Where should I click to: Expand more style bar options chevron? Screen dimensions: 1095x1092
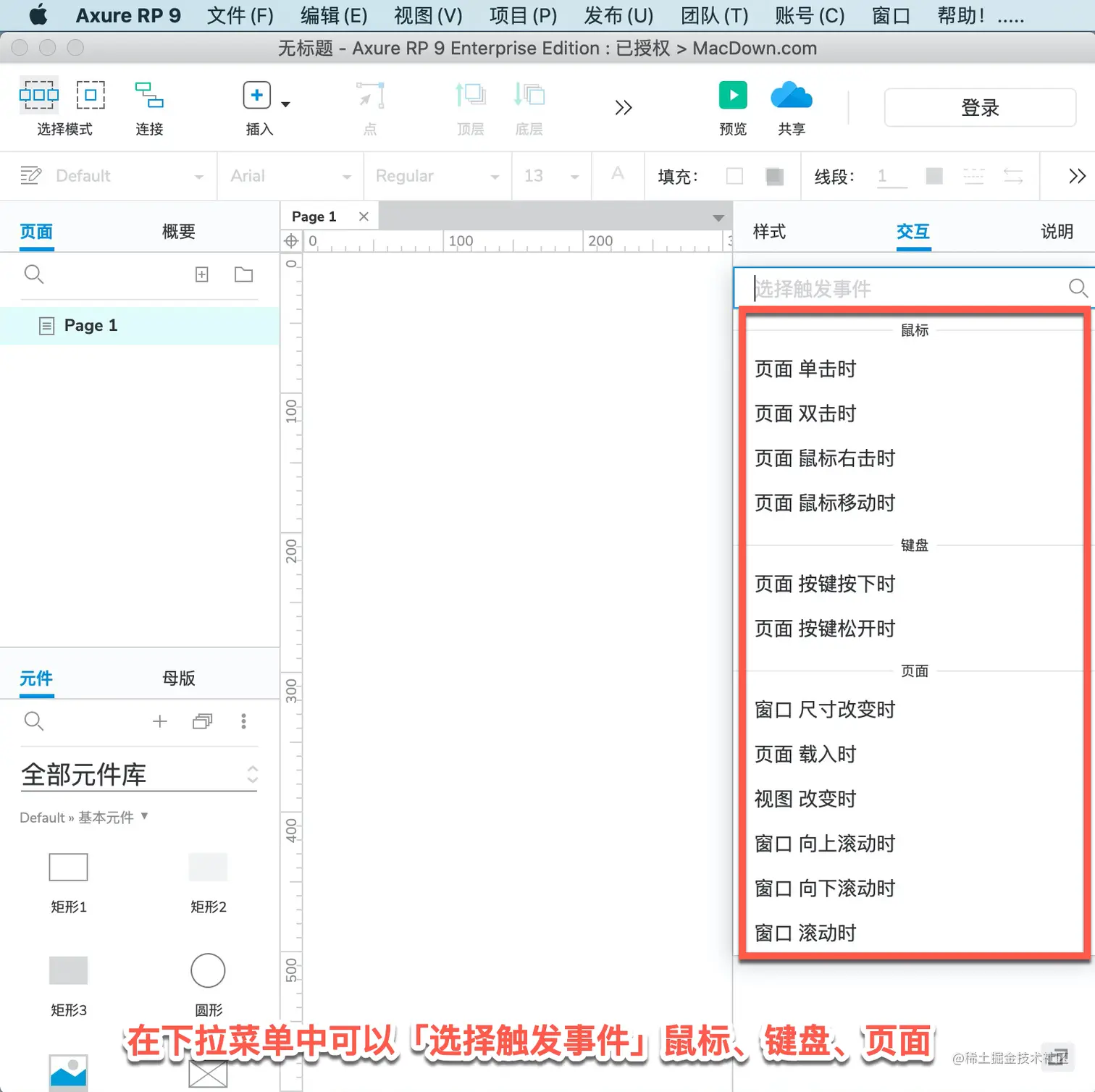(1077, 176)
